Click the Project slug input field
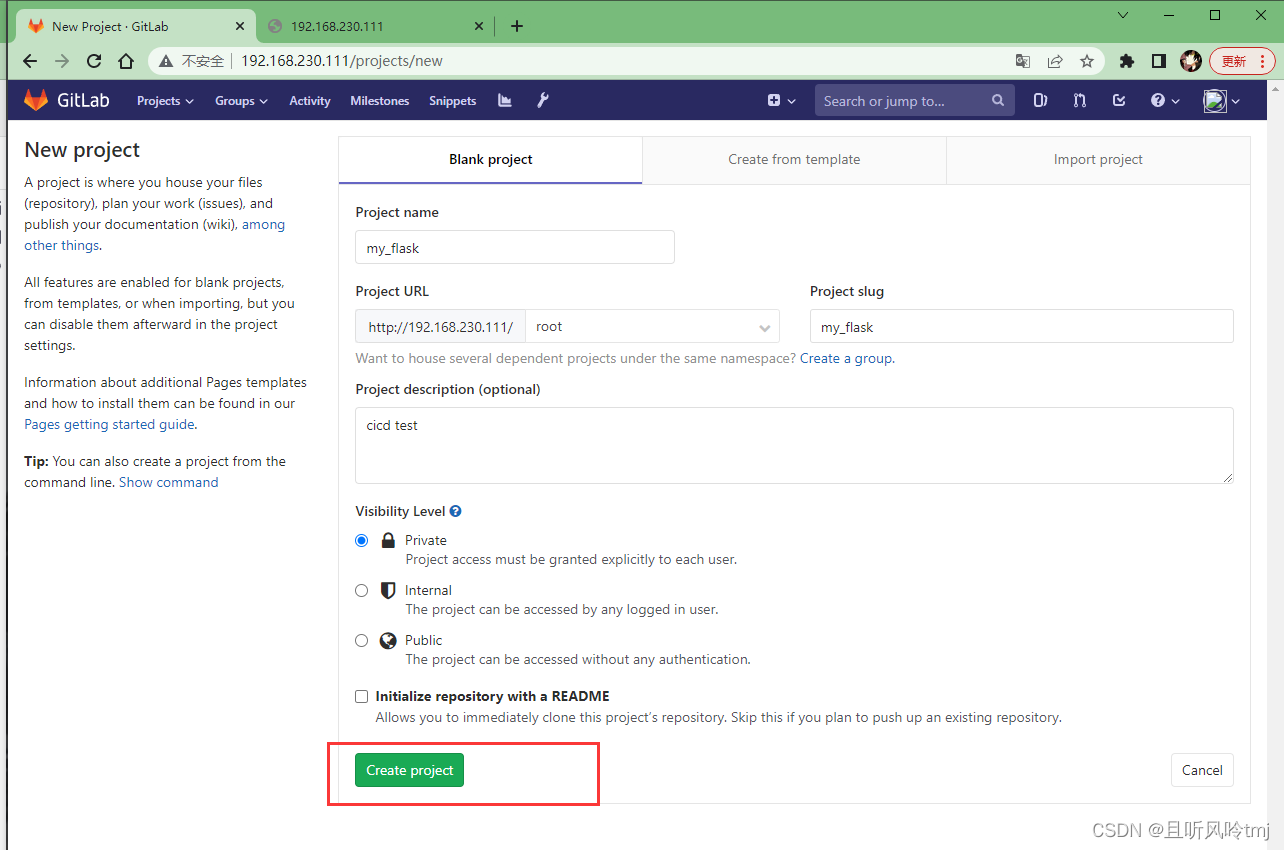The width and height of the screenshot is (1284, 850). point(1021,326)
